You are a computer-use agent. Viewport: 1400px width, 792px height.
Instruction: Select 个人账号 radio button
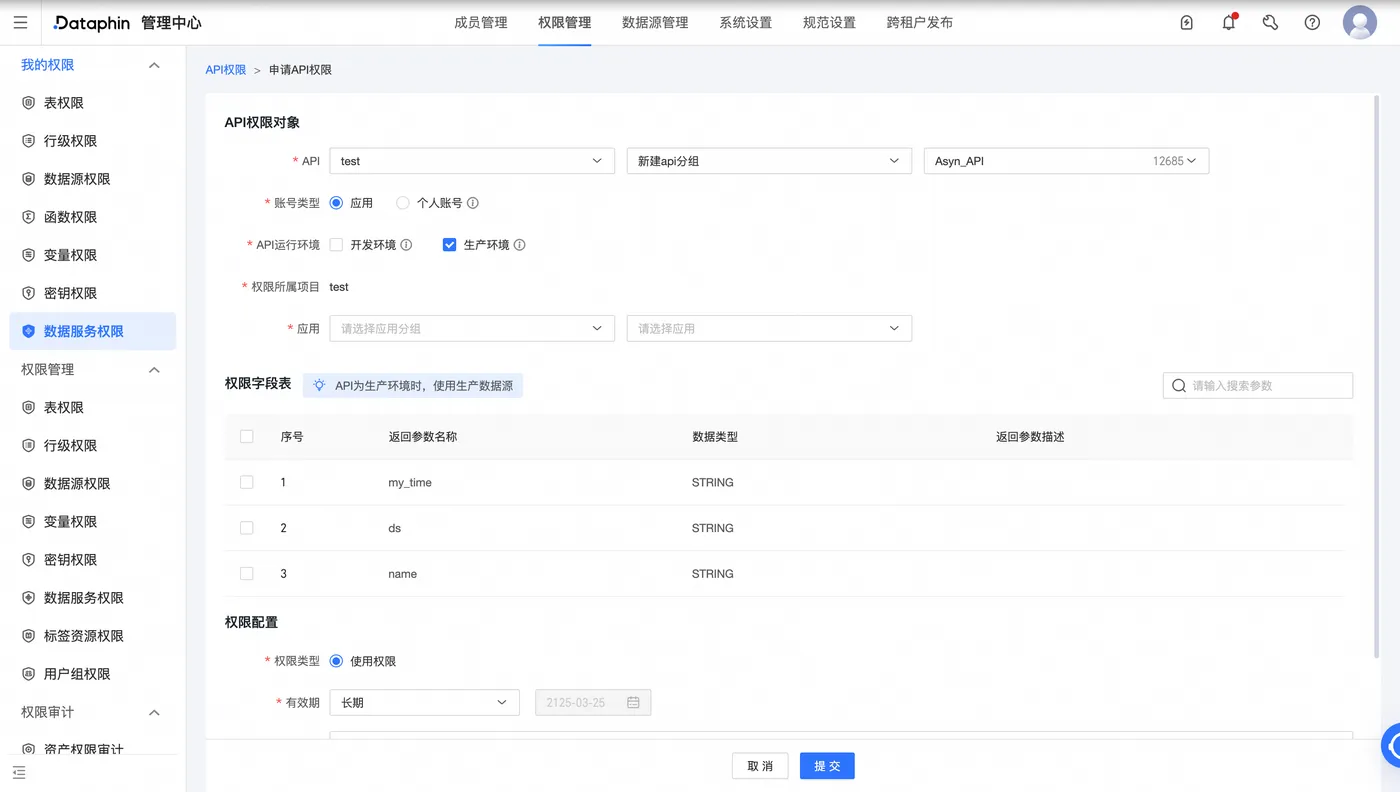[403, 203]
